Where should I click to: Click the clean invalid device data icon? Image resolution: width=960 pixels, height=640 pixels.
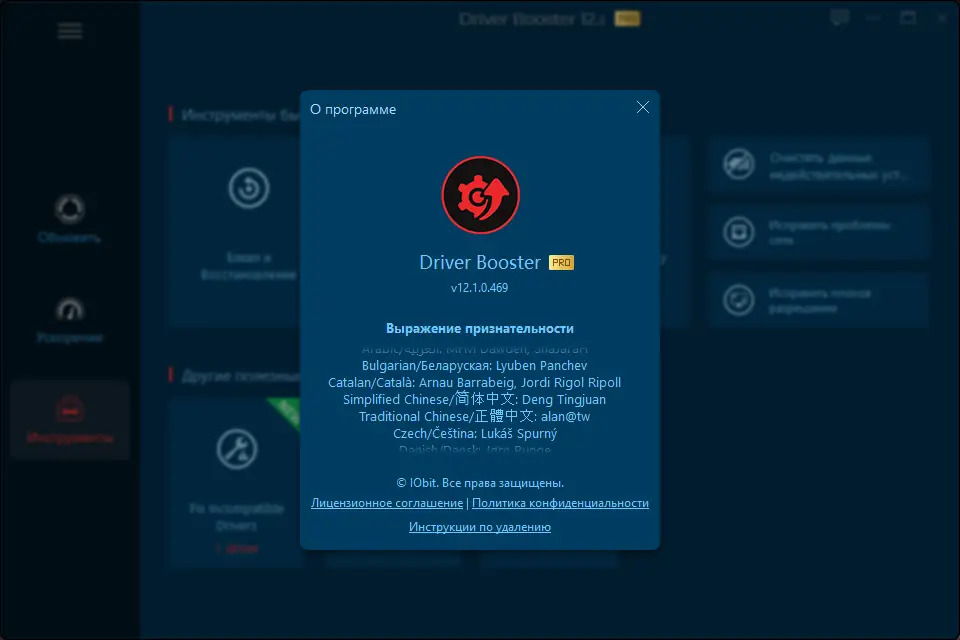pos(739,164)
